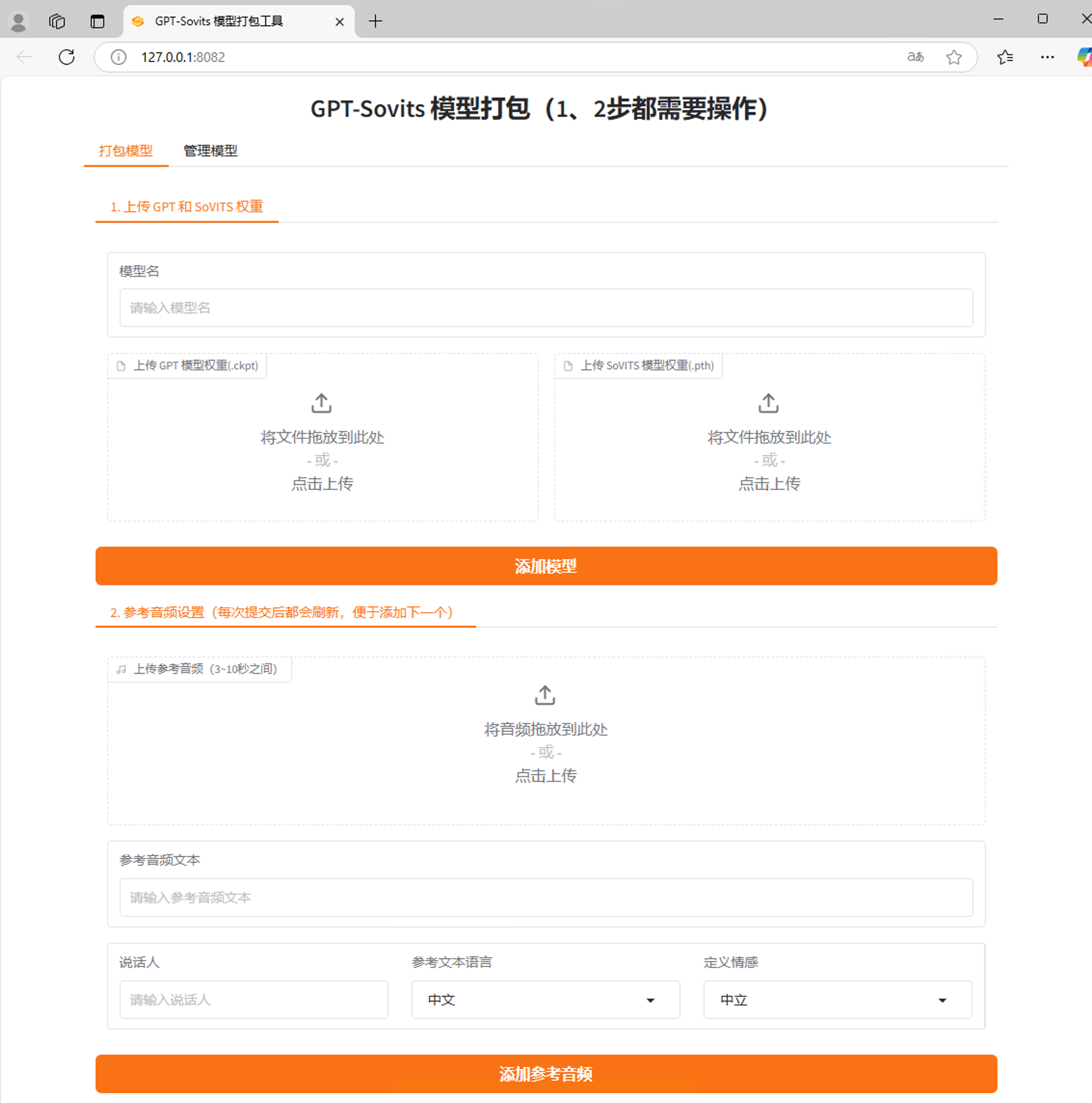Open the browser favorites list icon

click(x=1005, y=57)
